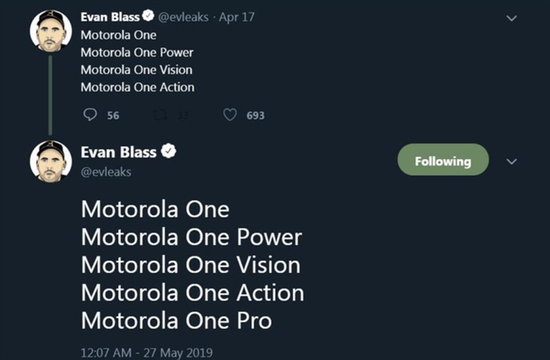Open Evan Blass avatar on the Apr 17 tweet
The image size is (550, 360).
[51, 31]
